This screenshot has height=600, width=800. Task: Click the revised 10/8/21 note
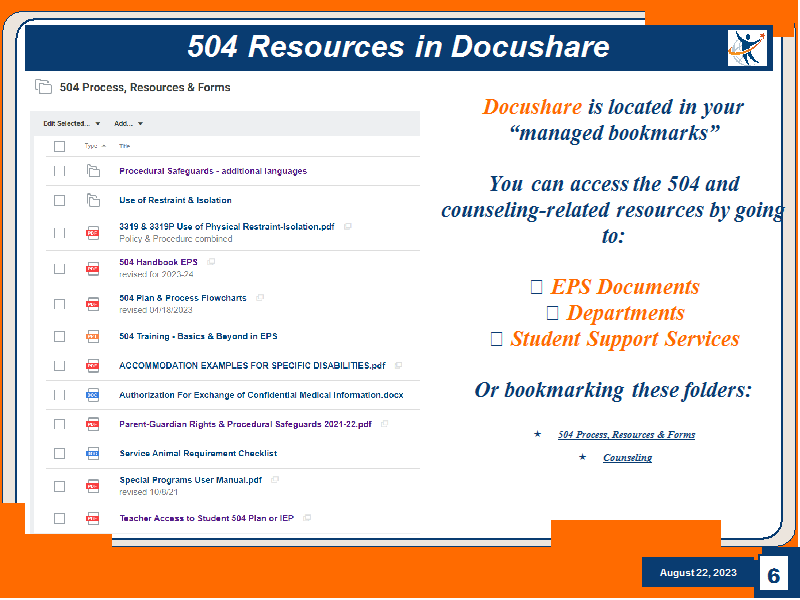point(148,492)
